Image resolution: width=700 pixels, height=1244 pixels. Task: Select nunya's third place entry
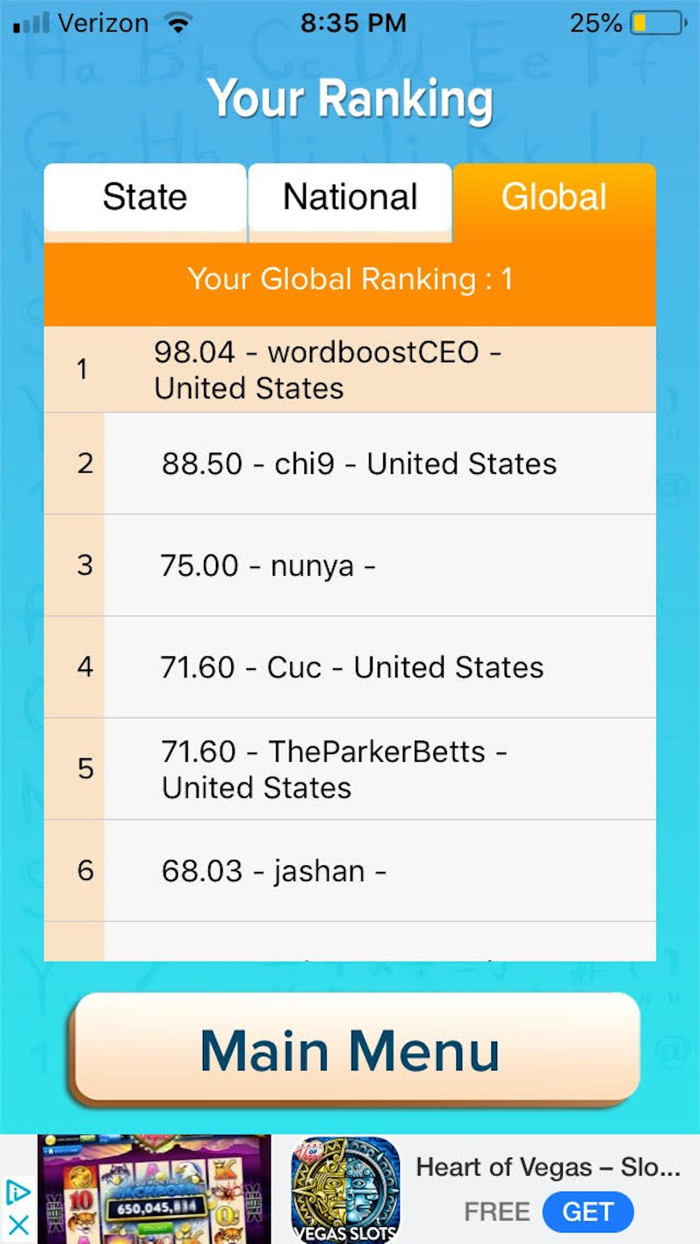click(x=350, y=565)
